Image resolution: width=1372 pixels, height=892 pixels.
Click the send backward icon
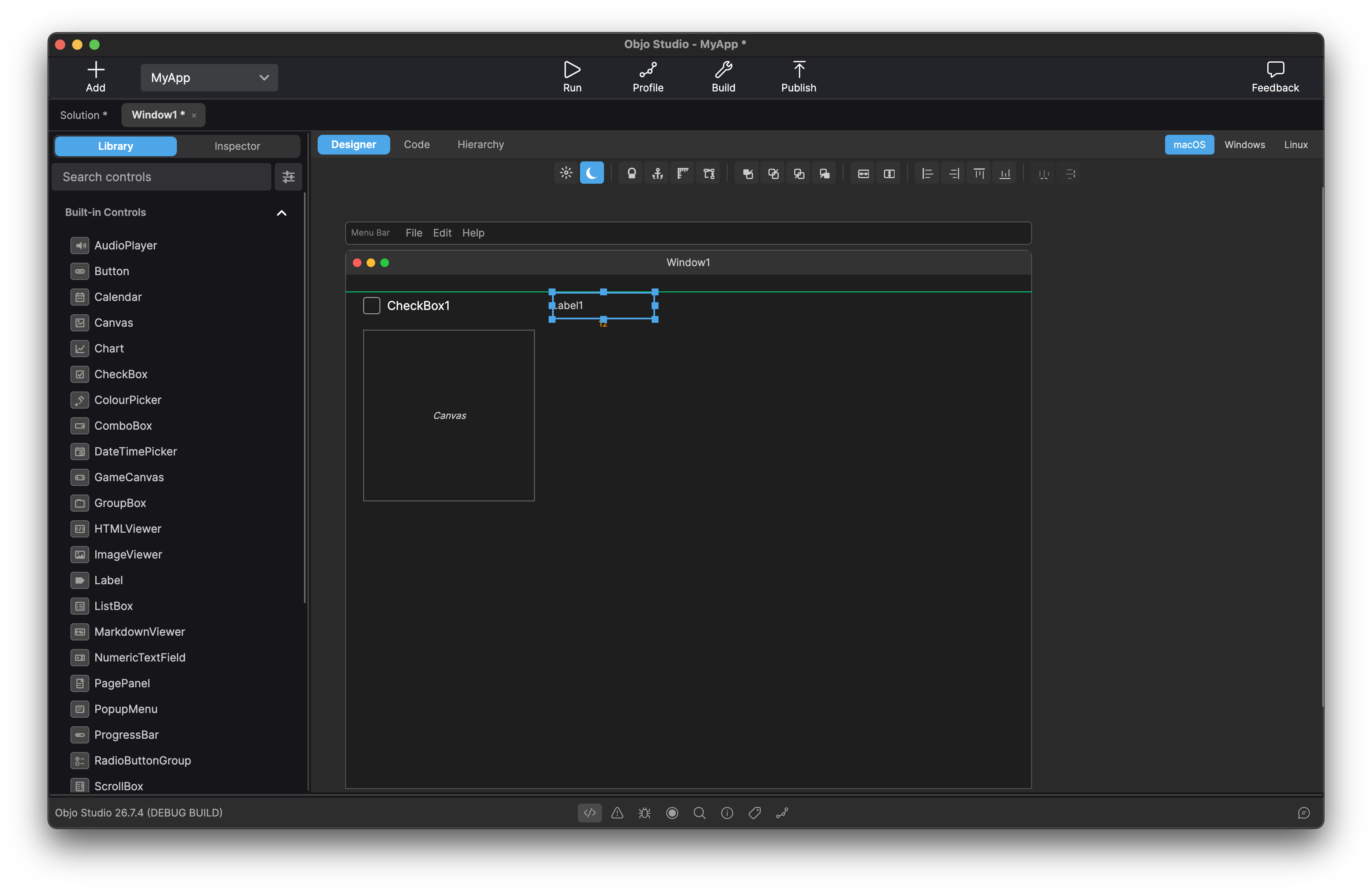[799, 173]
